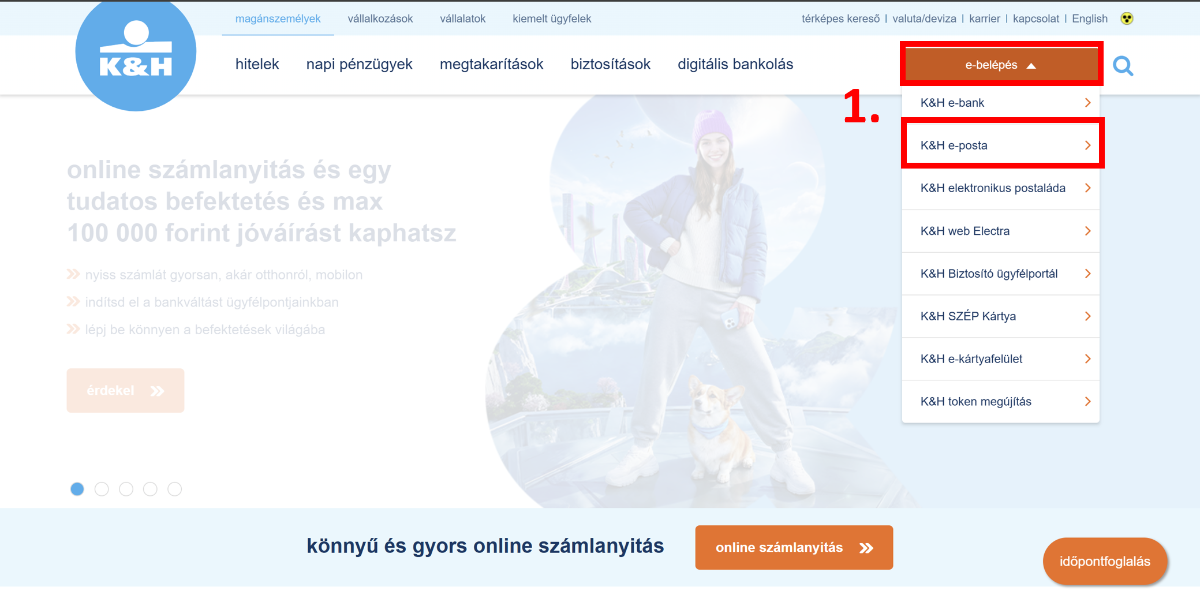Switch to vállalkozások tab
Screen dimensions: 1200x613
380,18
